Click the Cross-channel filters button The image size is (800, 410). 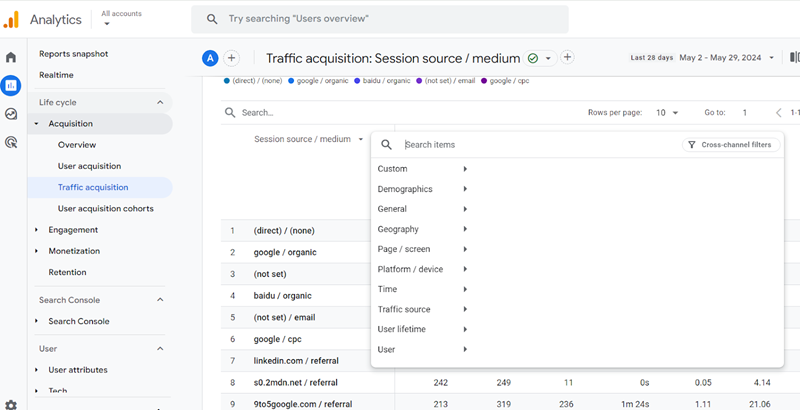730,145
